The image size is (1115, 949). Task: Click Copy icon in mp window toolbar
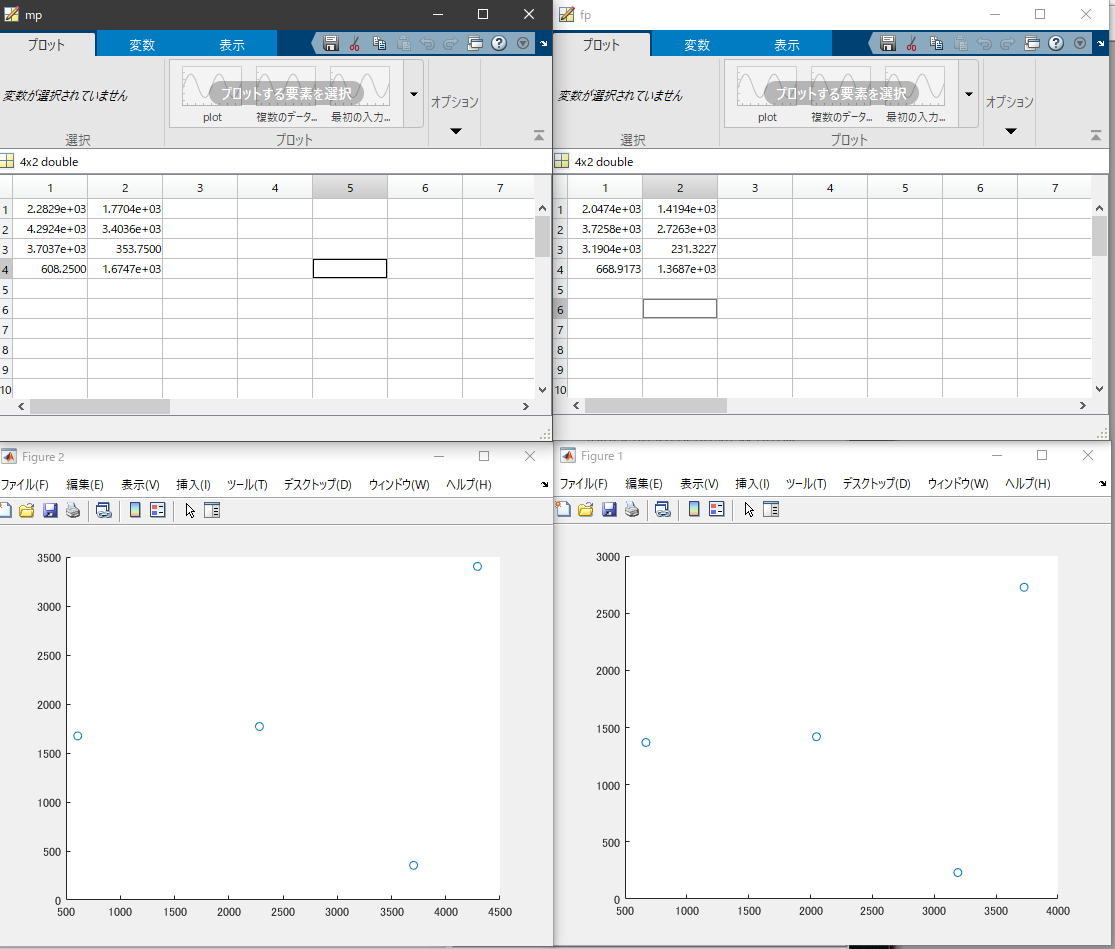(x=379, y=43)
